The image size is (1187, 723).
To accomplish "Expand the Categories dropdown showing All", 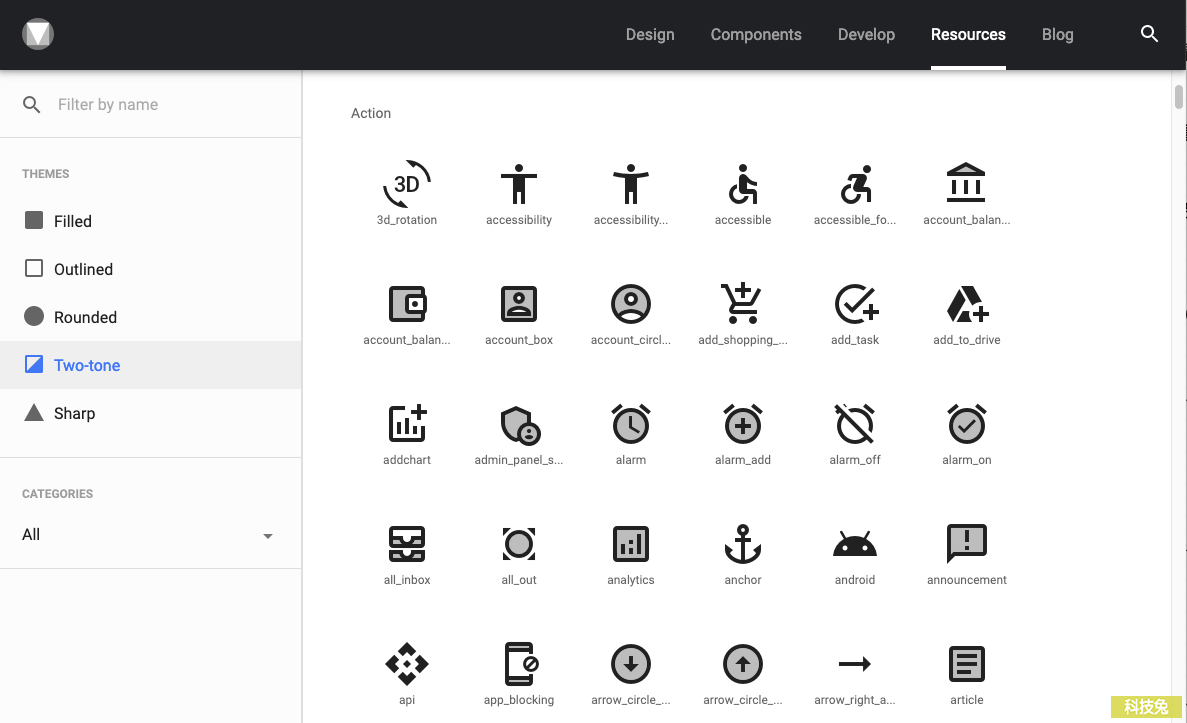I will point(148,535).
